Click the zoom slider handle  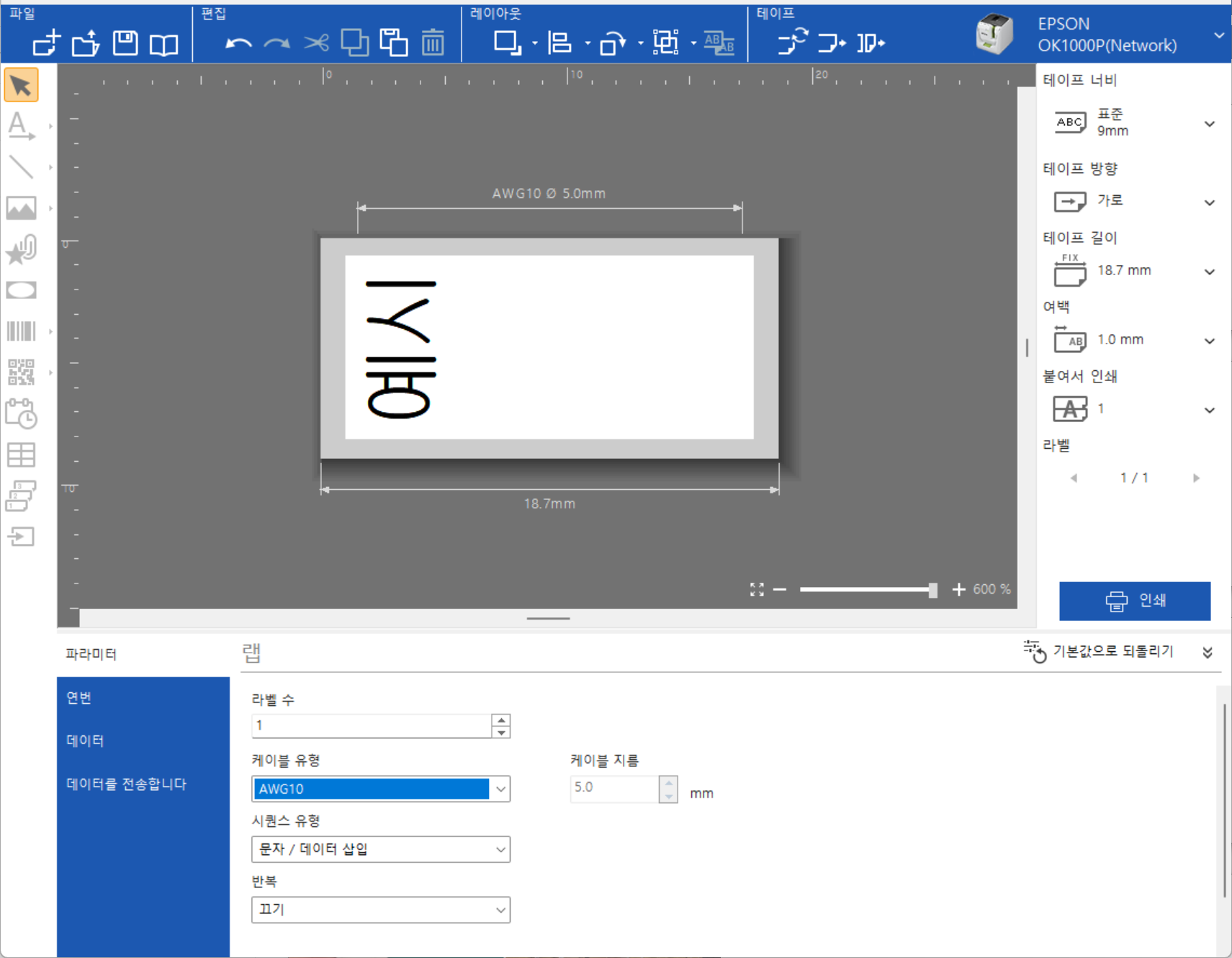pyautogui.click(x=932, y=590)
